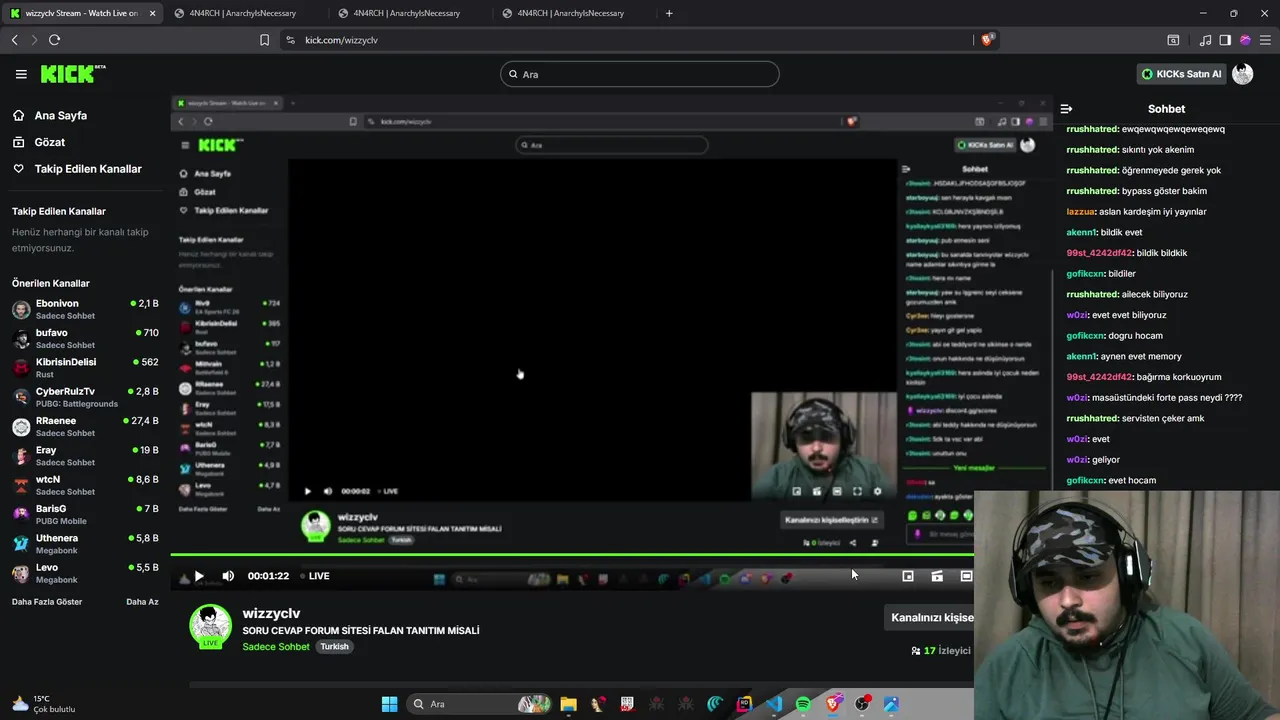Open recommended channel Ebonivon
This screenshot has width=1280, height=720.
85,309
